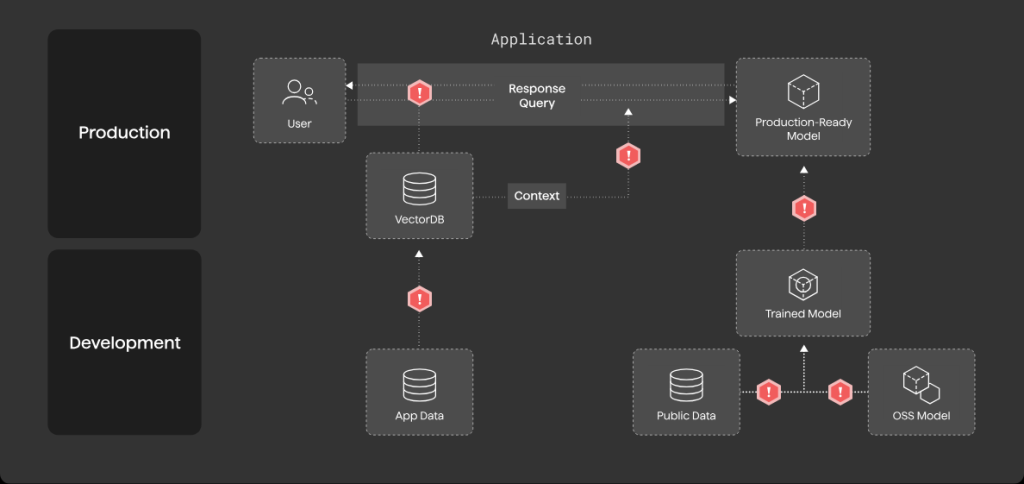This screenshot has width=1024, height=484.
Task: Select the VectorDB database icon
Action: [x=419, y=189]
